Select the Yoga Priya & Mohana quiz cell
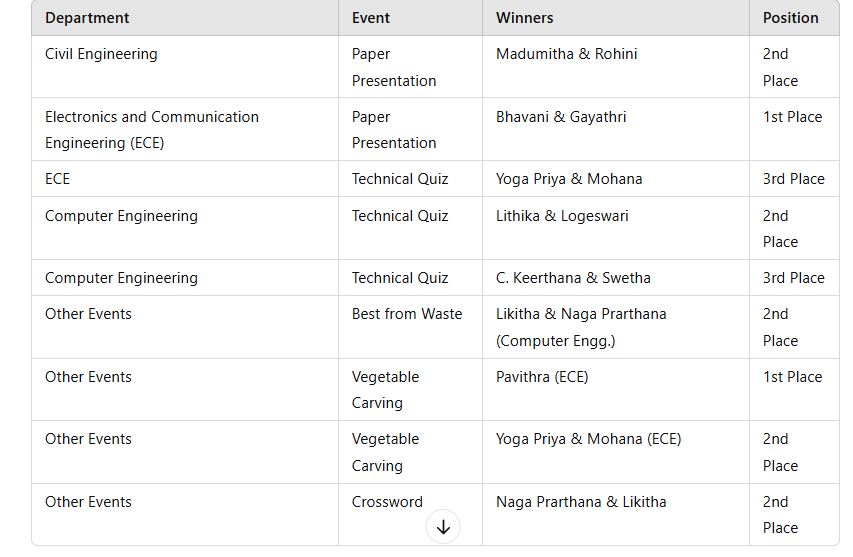The height and width of the screenshot is (557, 853). pos(615,179)
